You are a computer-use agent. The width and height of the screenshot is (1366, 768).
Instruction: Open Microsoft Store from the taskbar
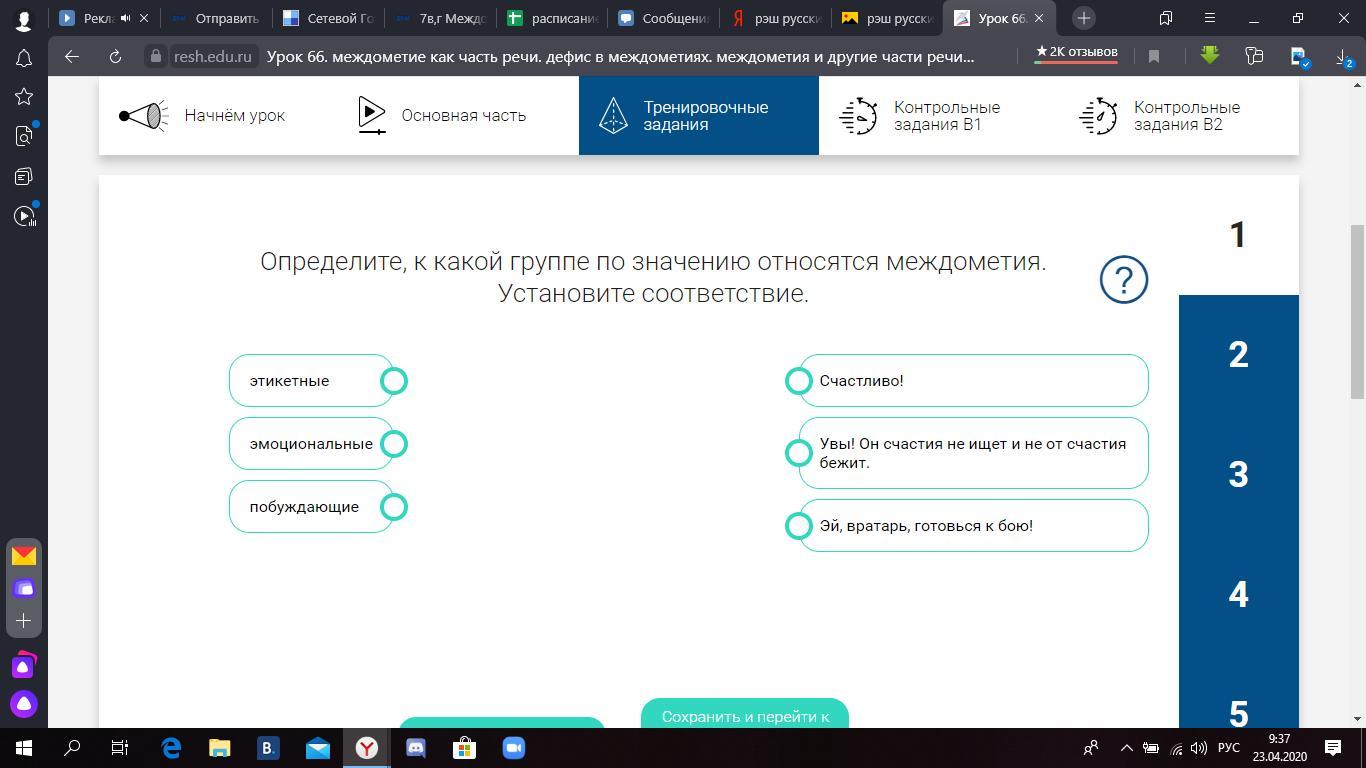point(464,748)
